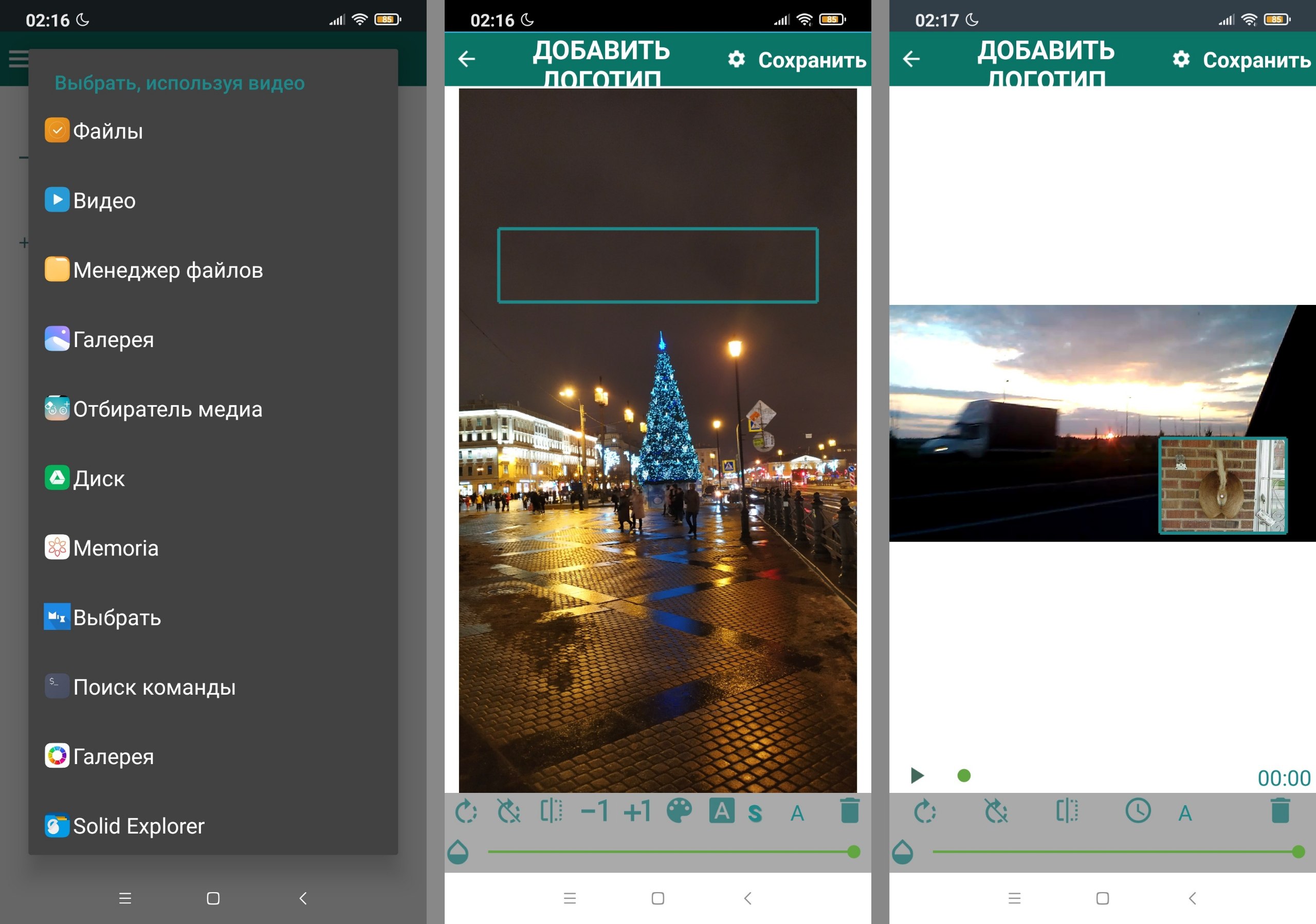Open Диск from the picker list
The image size is (1316, 924).
click(213, 478)
